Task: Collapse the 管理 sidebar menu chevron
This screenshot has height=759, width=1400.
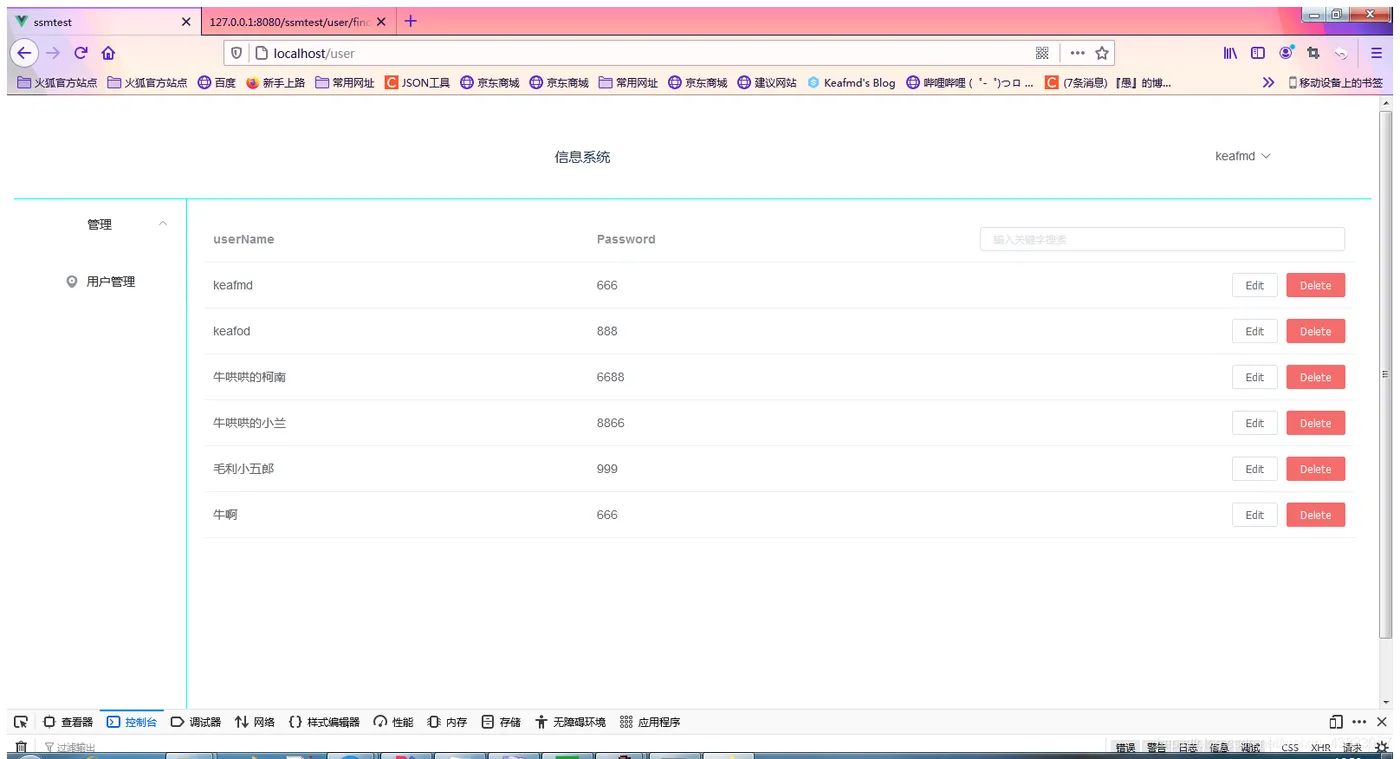Action: pos(163,224)
